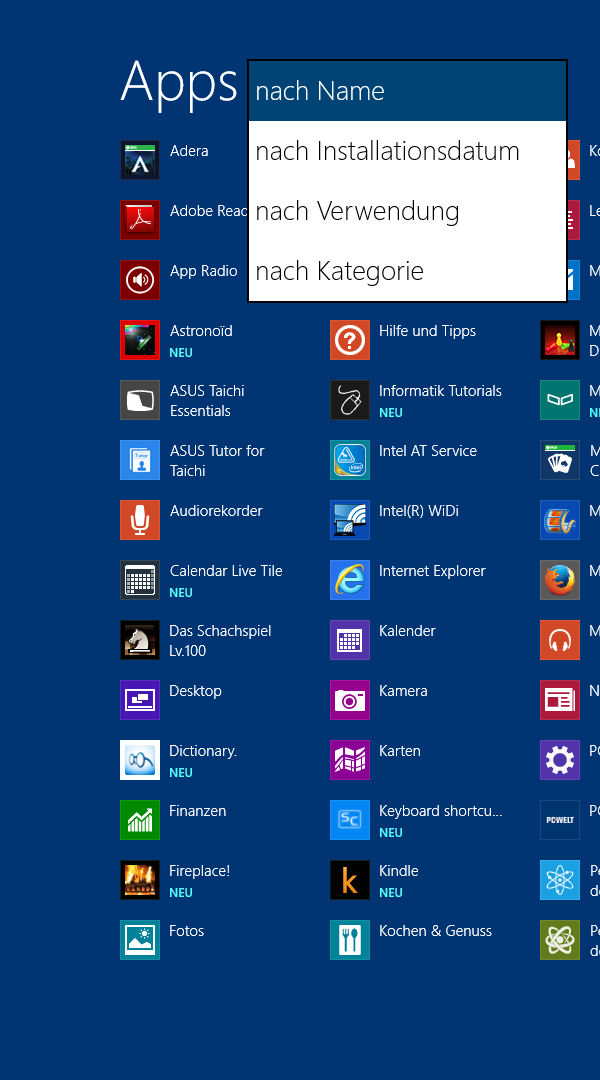The image size is (600, 1080).
Task: Open the Internet Explorer app icon
Action: click(349, 580)
